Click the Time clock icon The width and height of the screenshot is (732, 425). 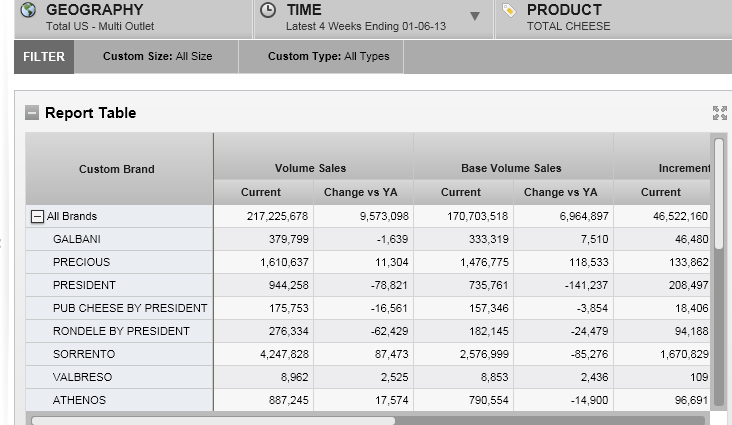pyautogui.click(x=268, y=11)
